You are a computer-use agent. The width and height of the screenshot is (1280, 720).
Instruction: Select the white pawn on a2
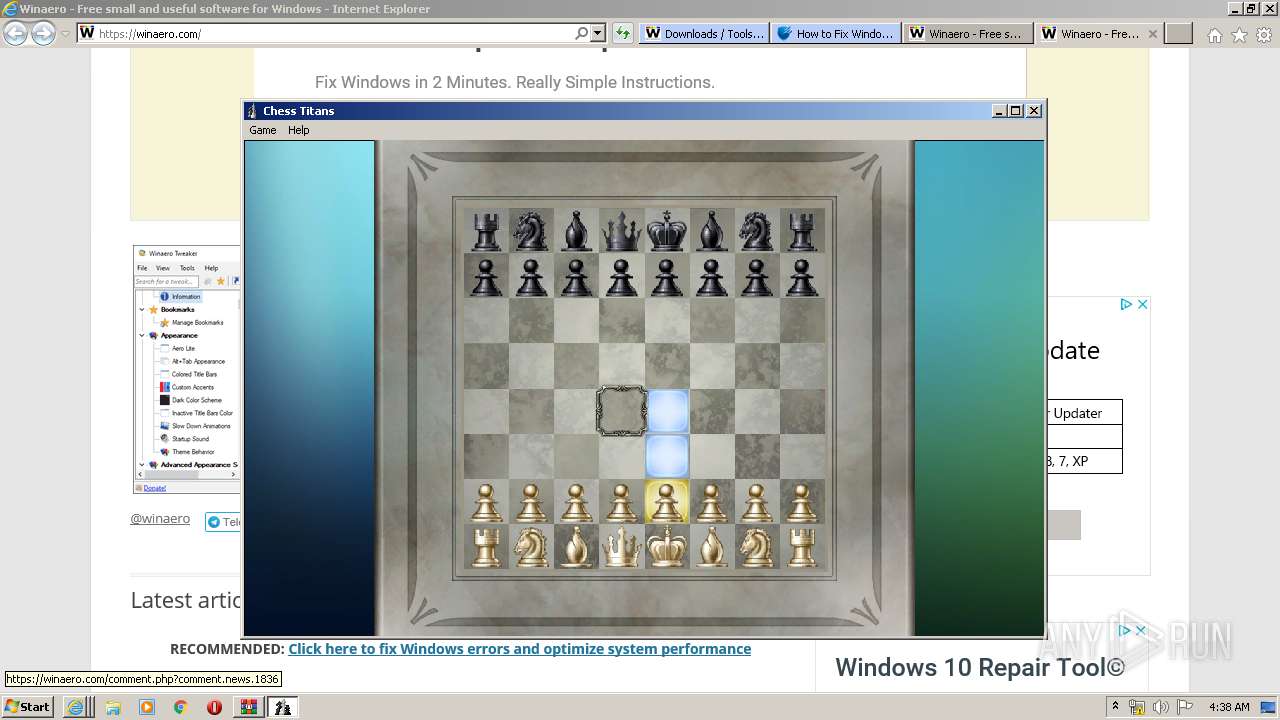tap(487, 502)
